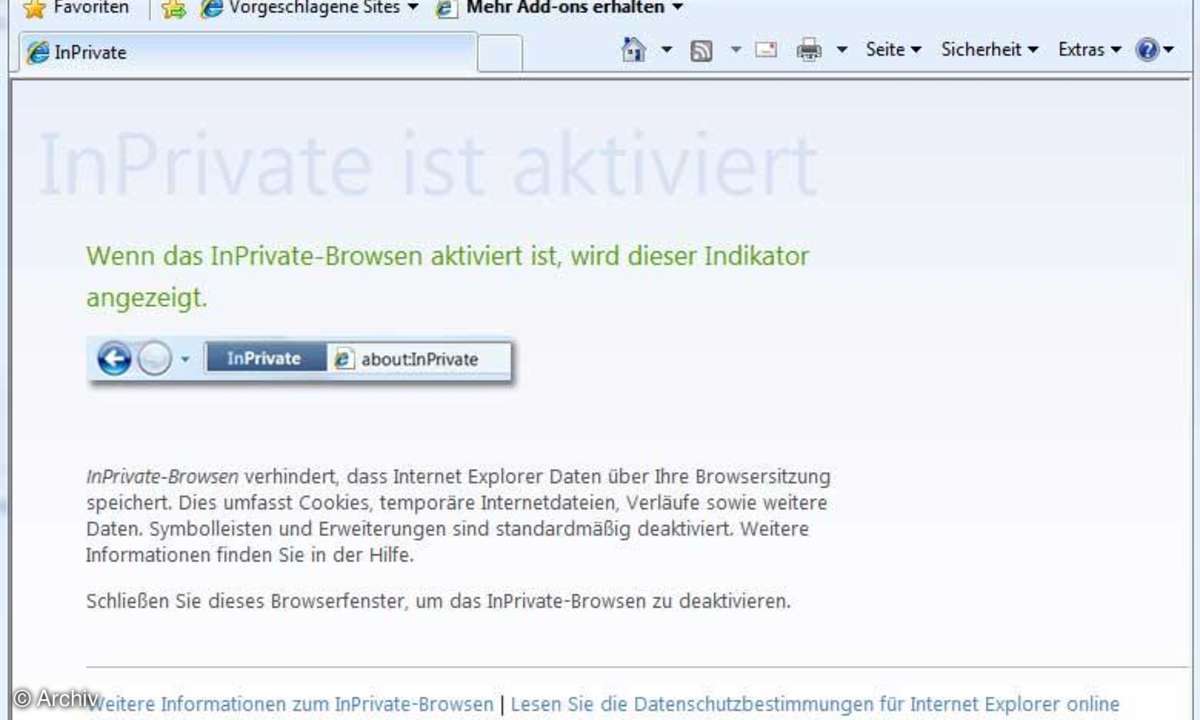Expand the Help dropdown arrow

click(1168, 49)
